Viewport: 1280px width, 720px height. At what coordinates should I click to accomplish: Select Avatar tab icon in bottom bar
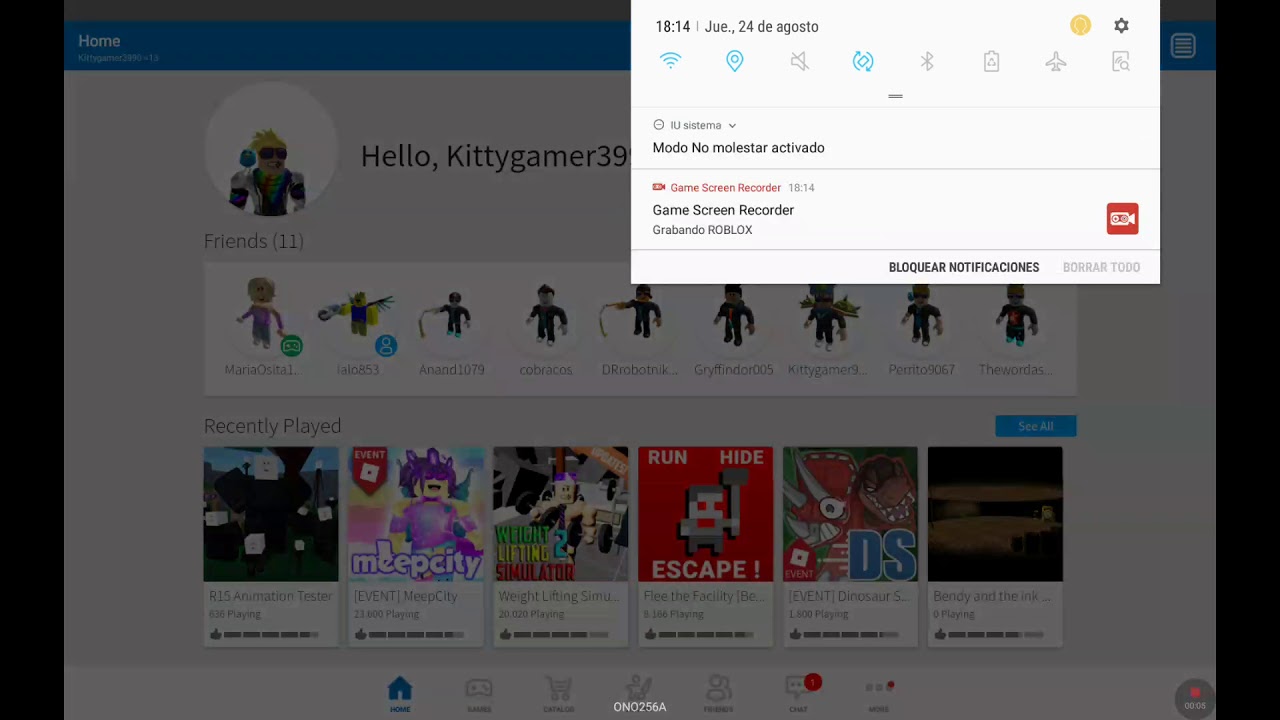coord(638,688)
